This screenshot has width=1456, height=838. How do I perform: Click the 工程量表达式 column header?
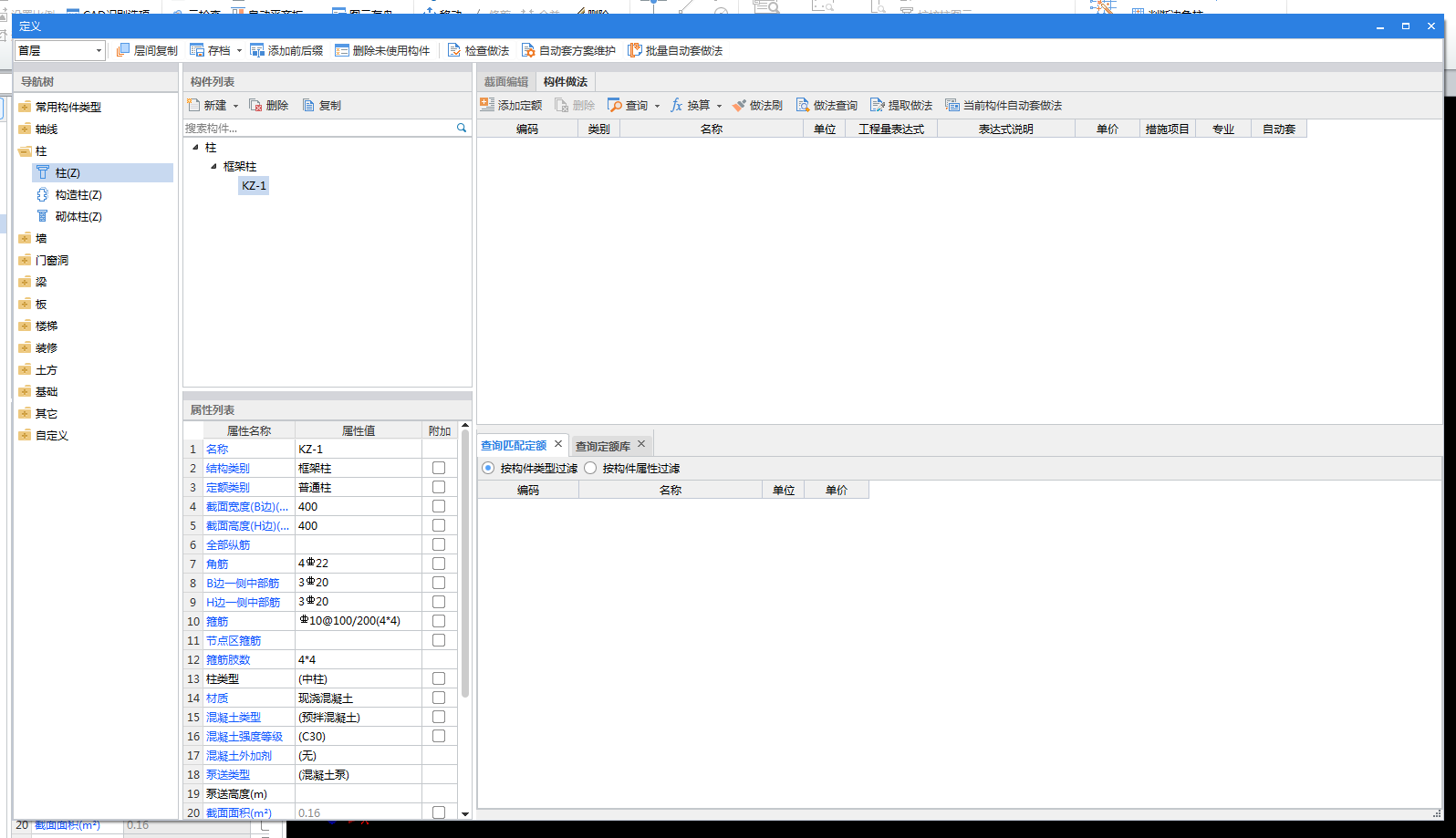pos(891,129)
